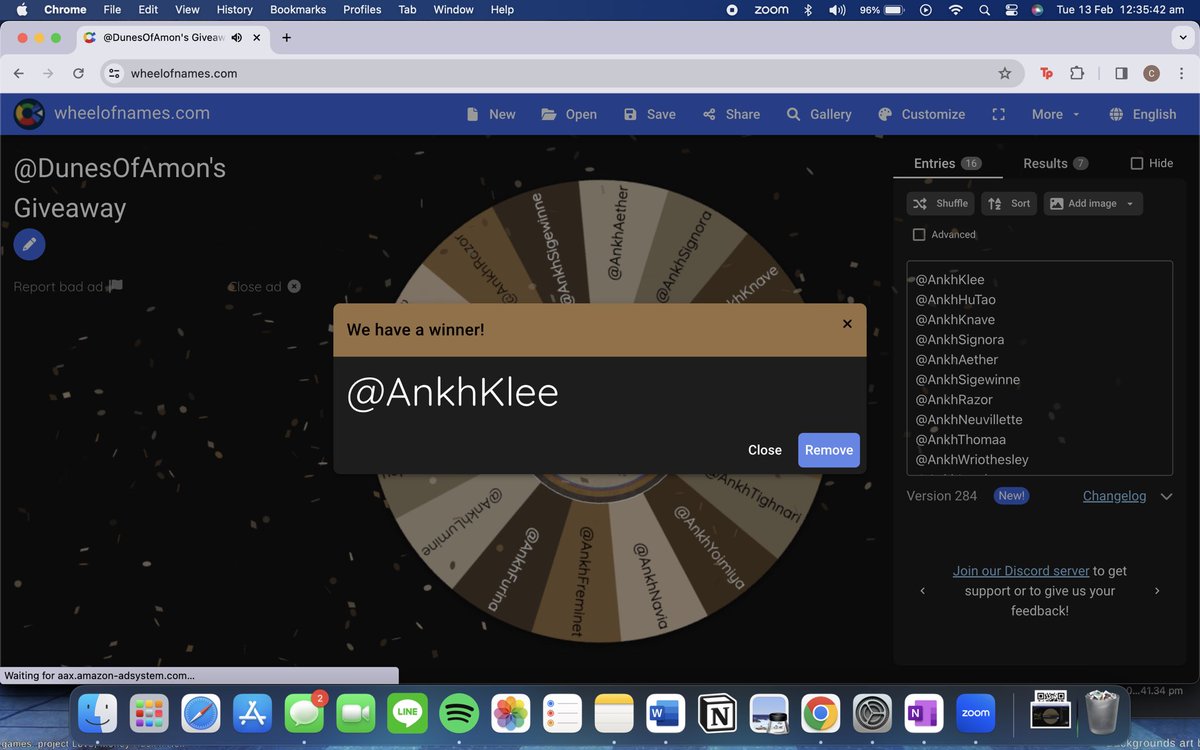Open Messages from the dock

coord(304,713)
